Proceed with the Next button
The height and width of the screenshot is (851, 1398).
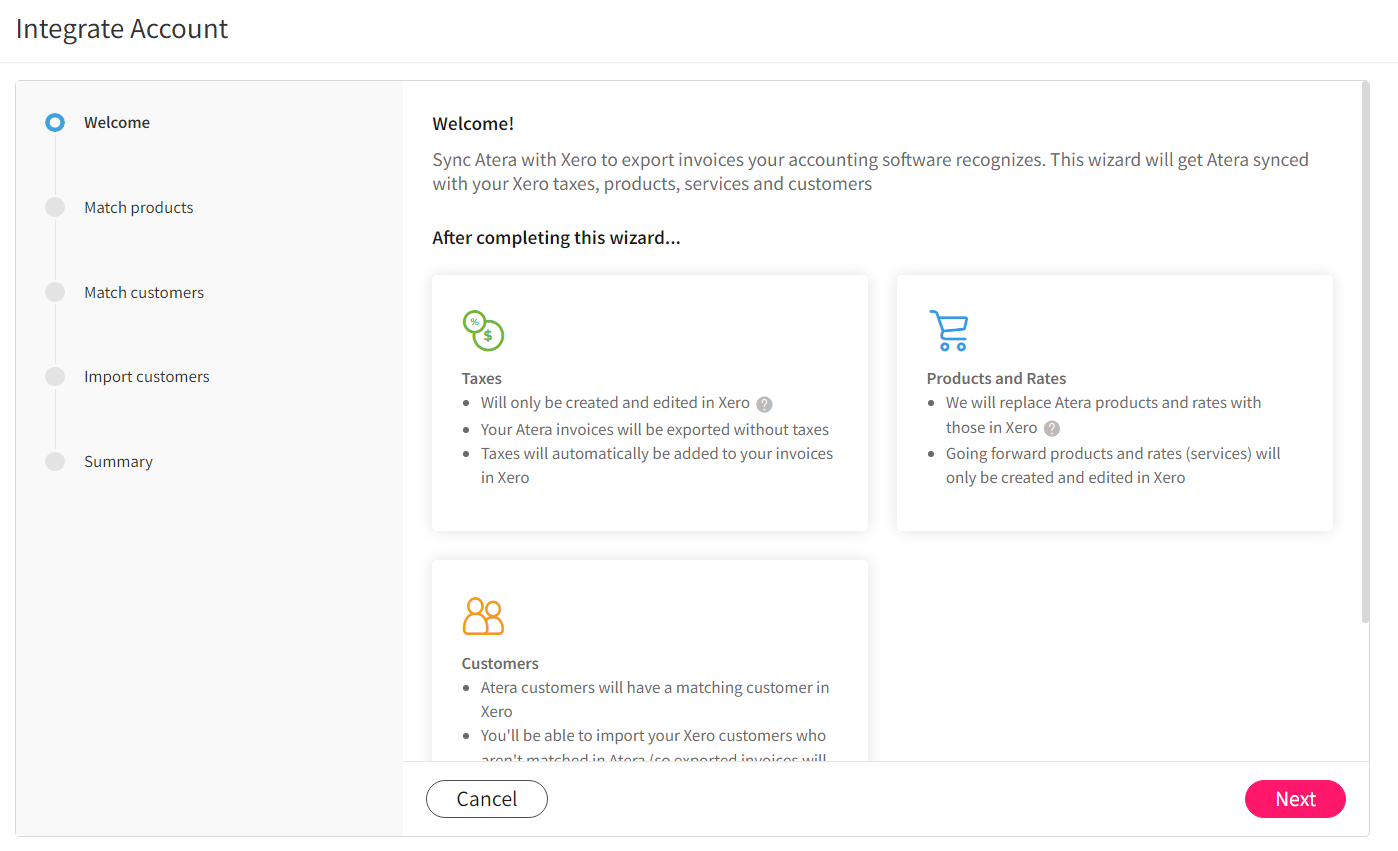[1295, 799]
